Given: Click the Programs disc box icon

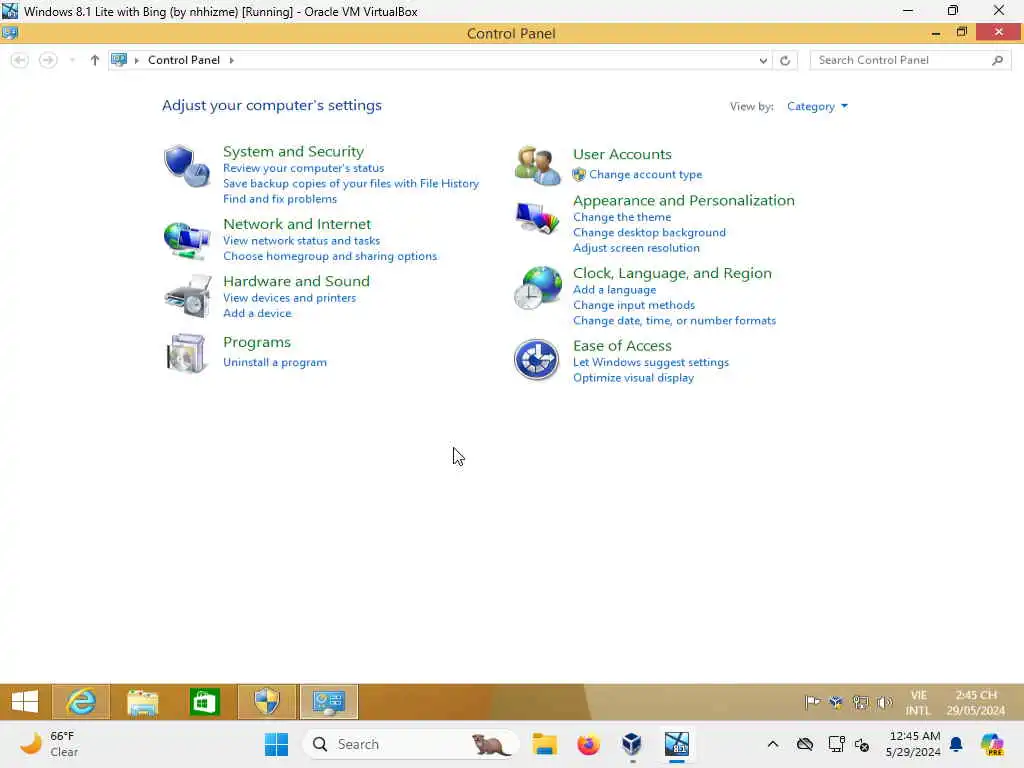Looking at the screenshot, I should pos(187,353).
